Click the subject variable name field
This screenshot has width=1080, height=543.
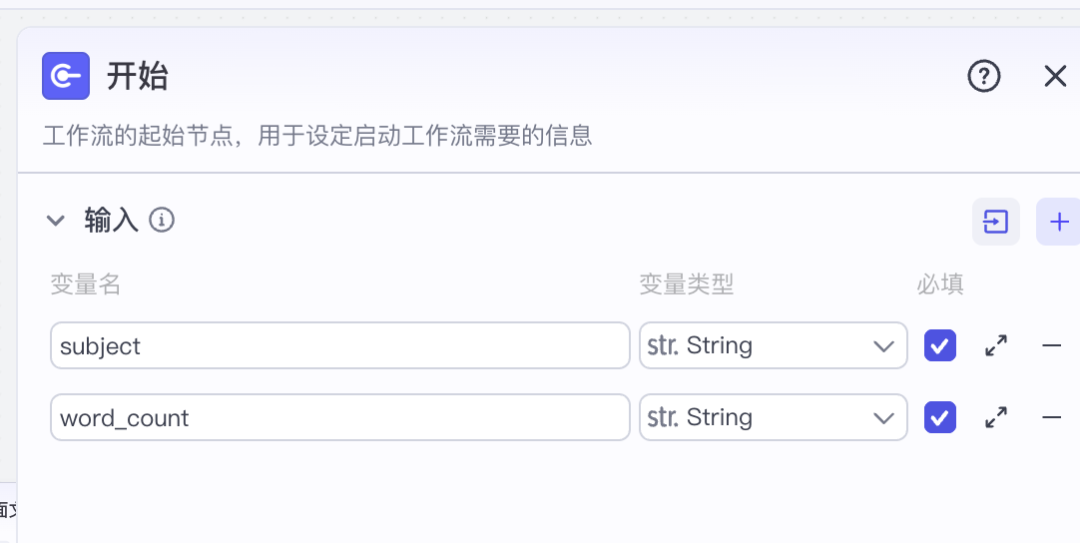tap(340, 346)
